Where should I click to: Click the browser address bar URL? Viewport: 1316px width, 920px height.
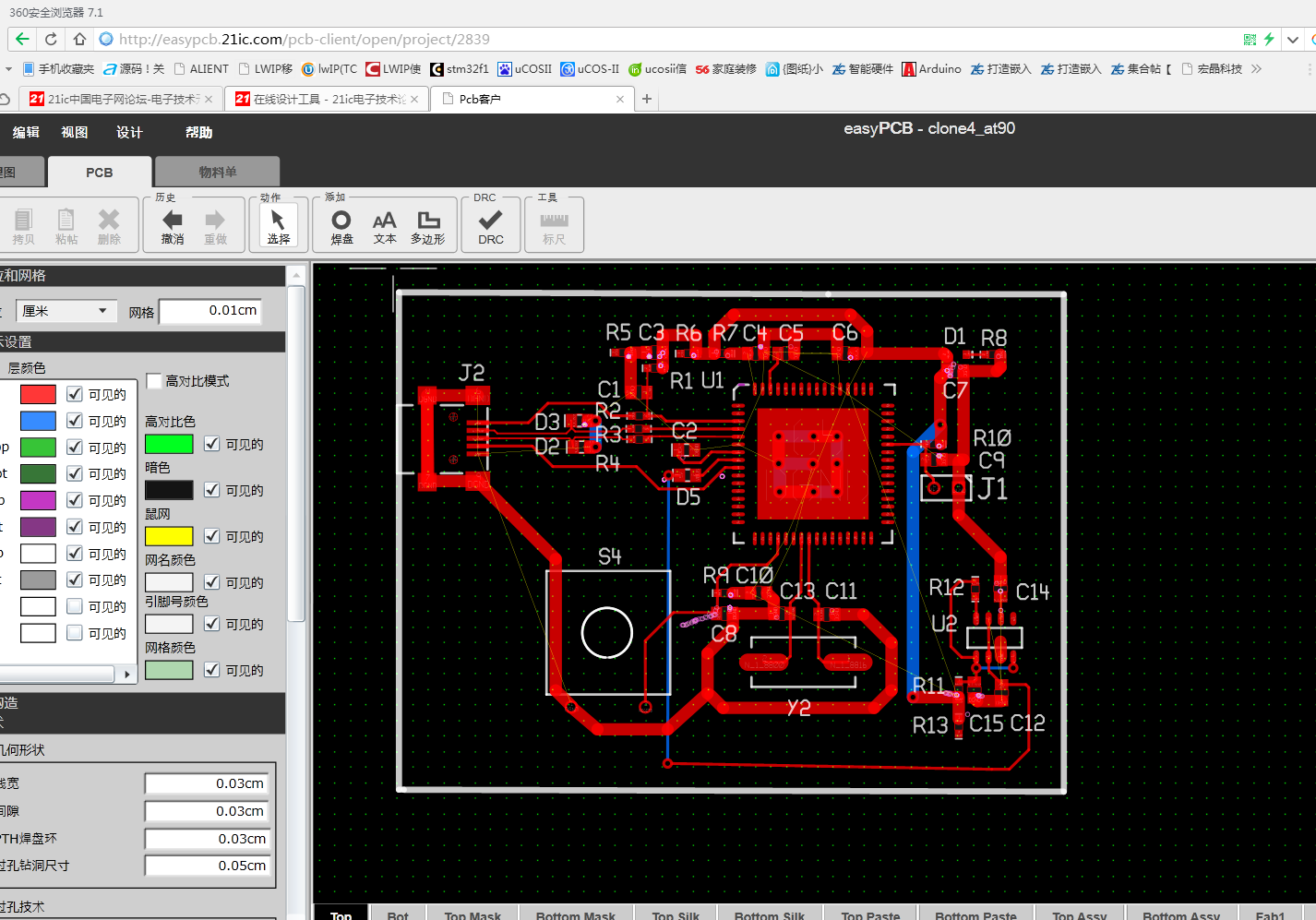(305, 39)
